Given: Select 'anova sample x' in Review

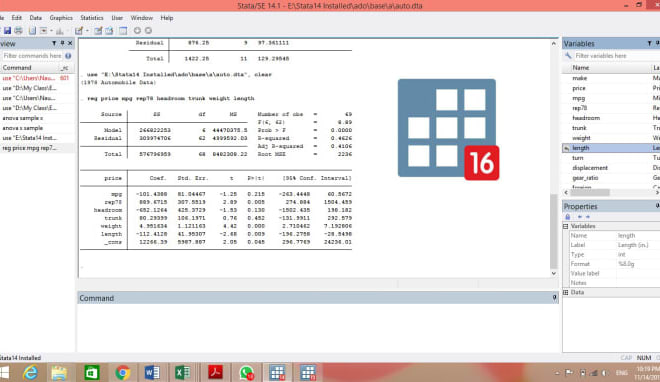Looking at the screenshot, I should [37, 118].
